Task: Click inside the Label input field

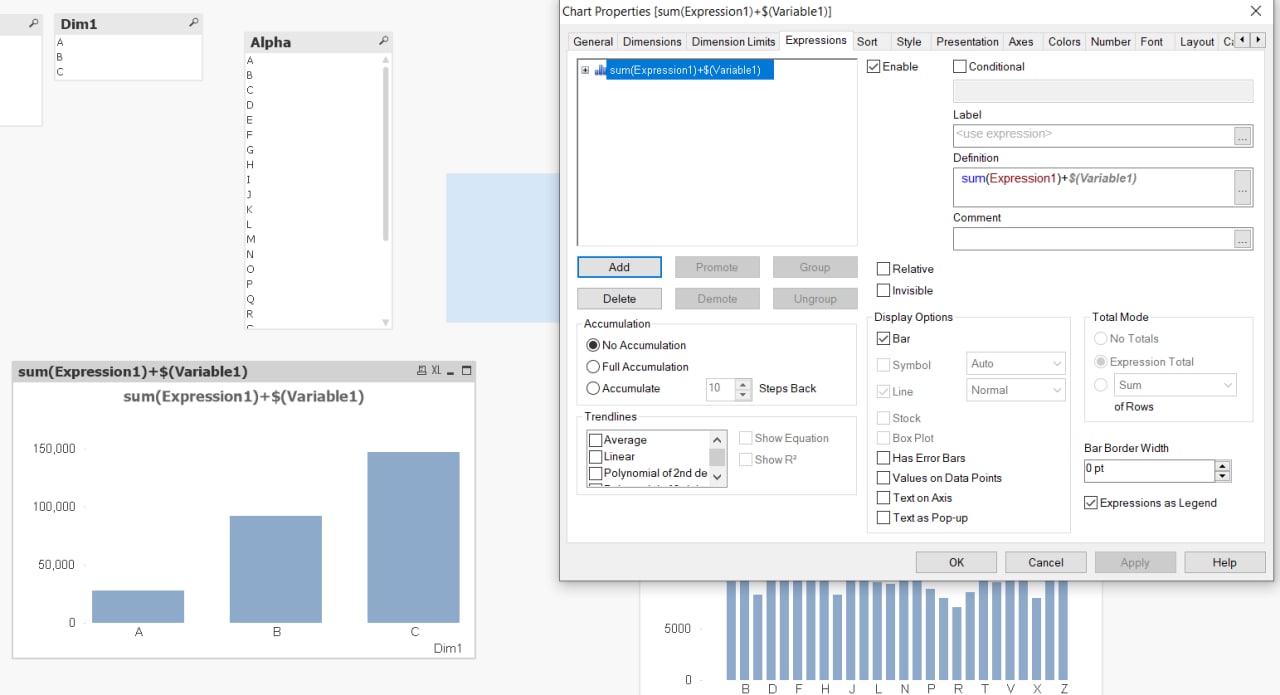Action: coord(1093,135)
